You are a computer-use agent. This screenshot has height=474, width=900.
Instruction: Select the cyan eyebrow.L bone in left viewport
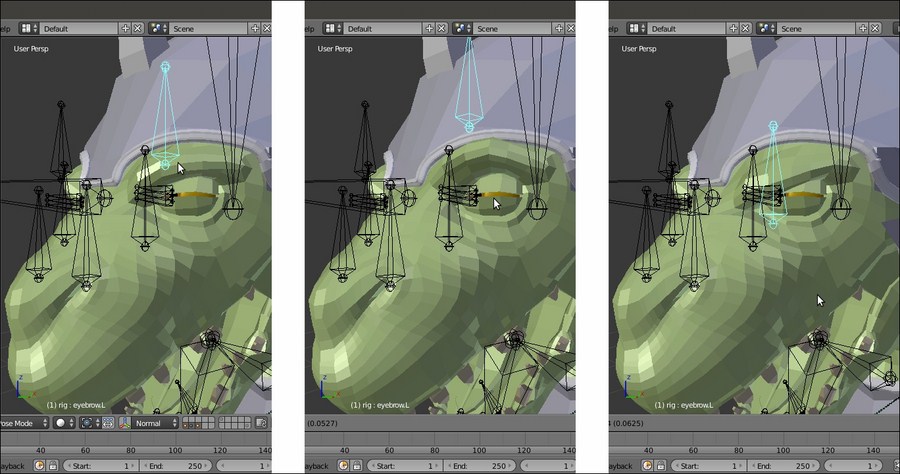point(165,115)
